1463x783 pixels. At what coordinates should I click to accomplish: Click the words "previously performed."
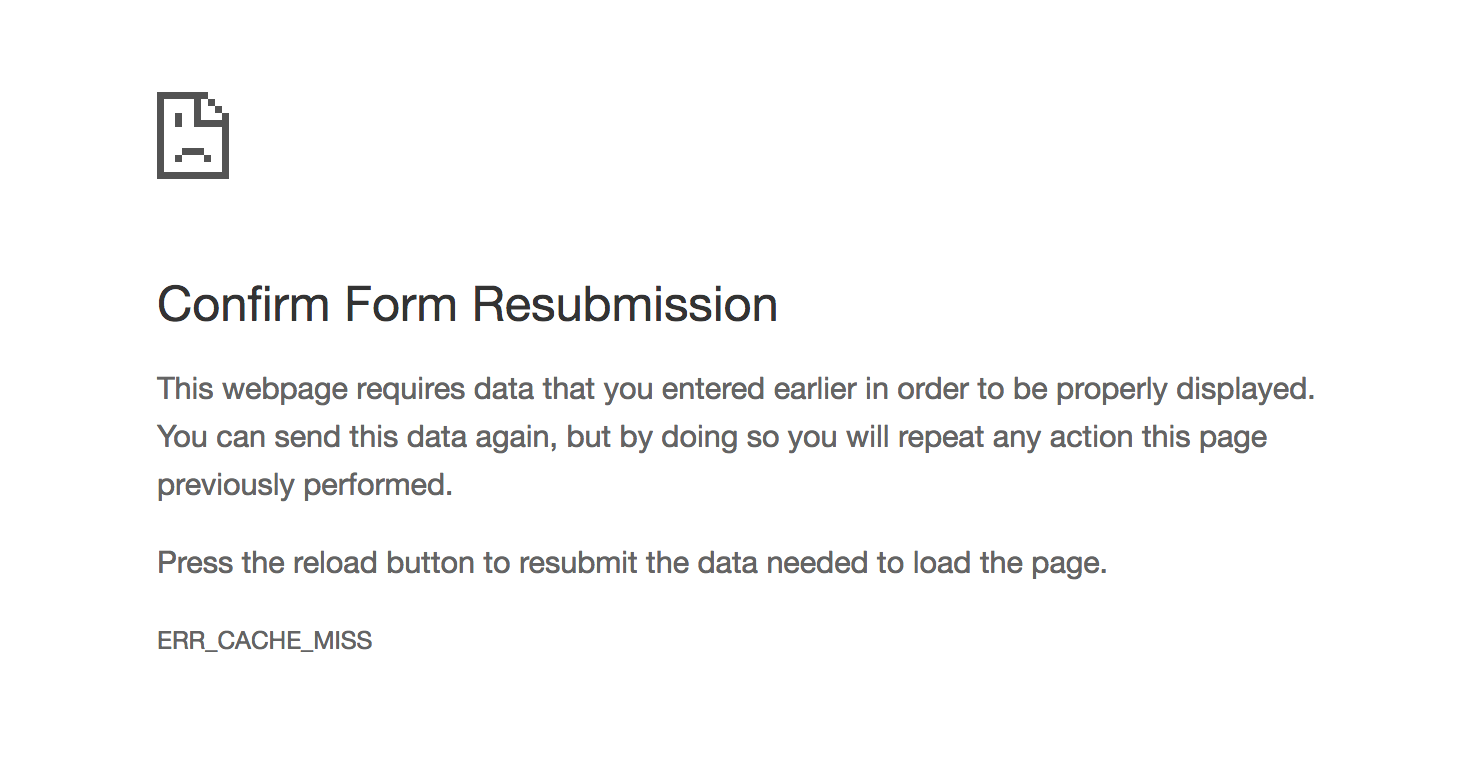(305, 485)
